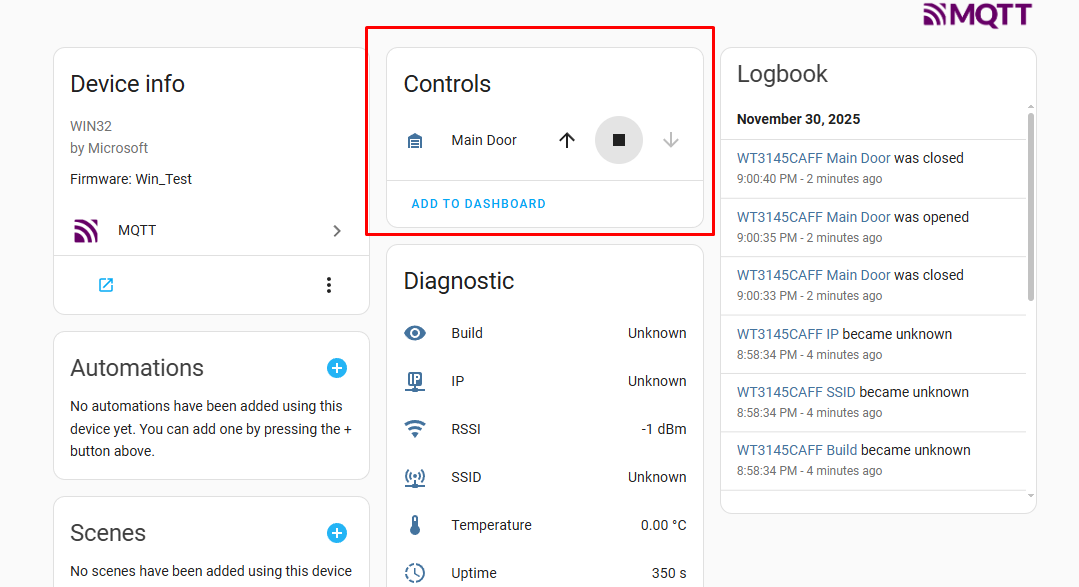Add Controls card to dashboard

[x=478, y=204]
